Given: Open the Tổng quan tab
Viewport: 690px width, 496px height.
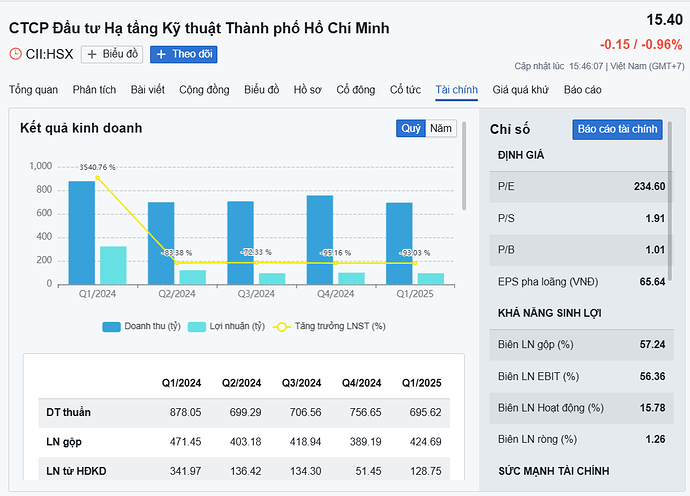Looking at the screenshot, I should coord(33,90).
